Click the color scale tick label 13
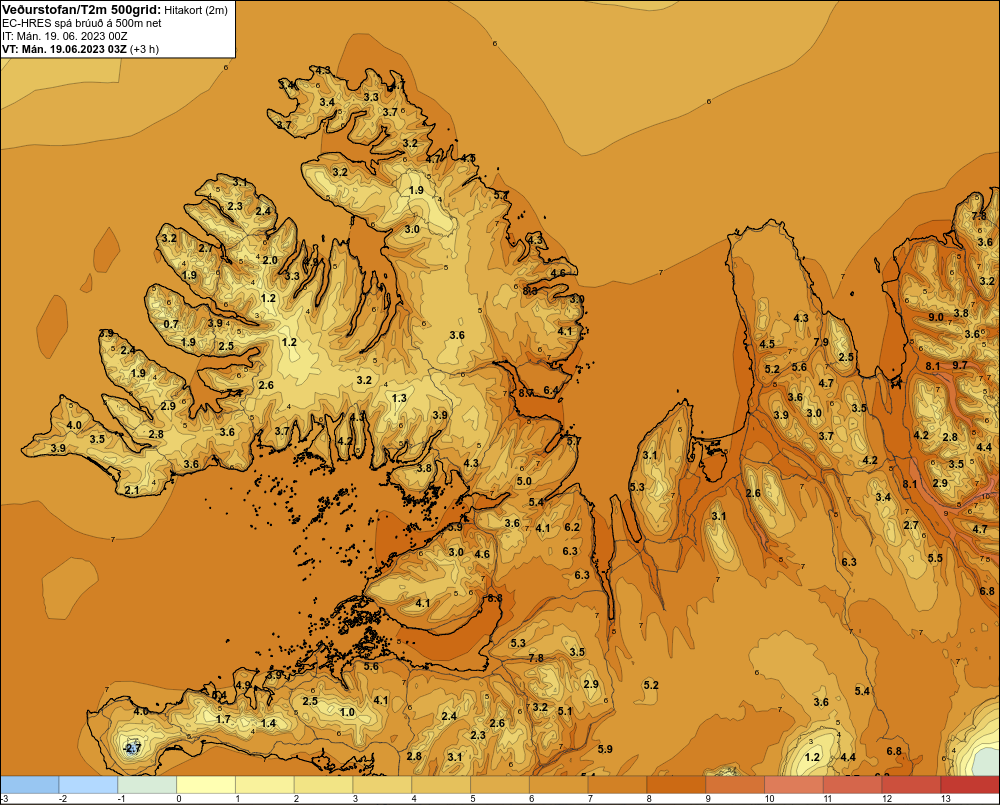 click(945, 799)
